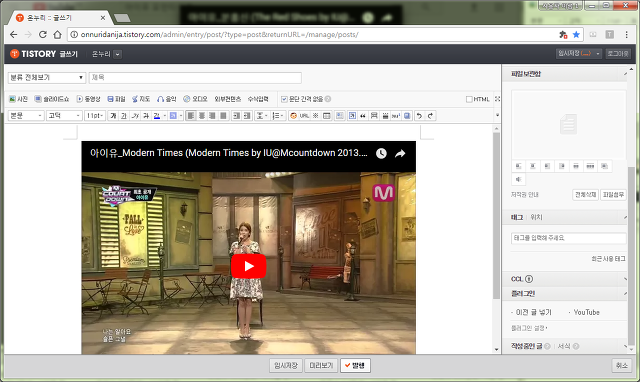This screenshot has height=382, width=640.
Task: Open the fullscreen editor icon
Action: click(x=497, y=99)
